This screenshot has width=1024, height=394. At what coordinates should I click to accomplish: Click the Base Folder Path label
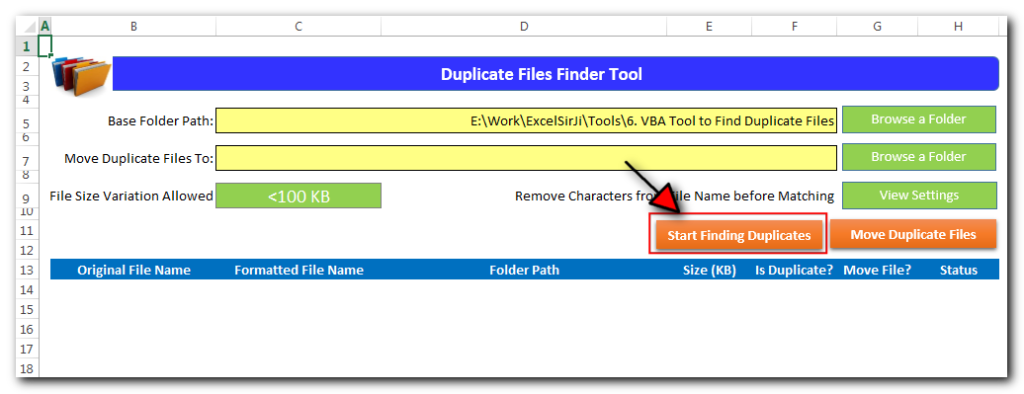[x=161, y=121]
